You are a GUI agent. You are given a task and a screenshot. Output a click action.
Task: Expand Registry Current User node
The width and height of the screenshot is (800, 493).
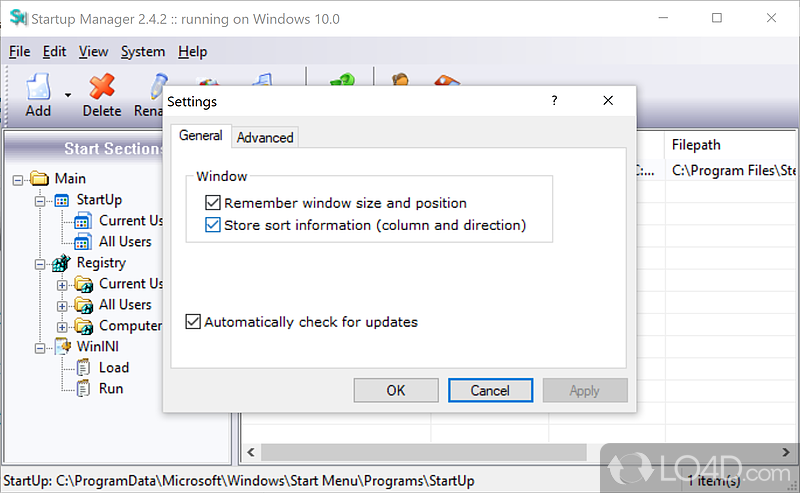[62, 285]
